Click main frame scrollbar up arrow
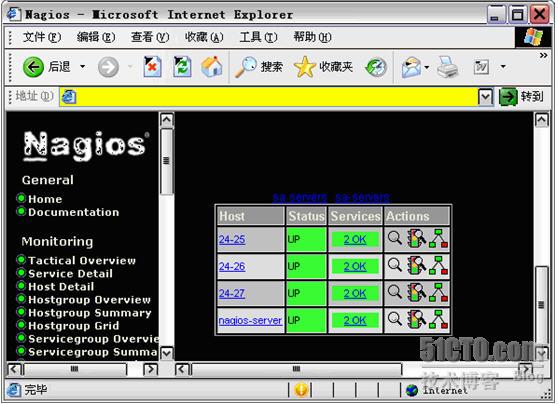 tap(541, 120)
